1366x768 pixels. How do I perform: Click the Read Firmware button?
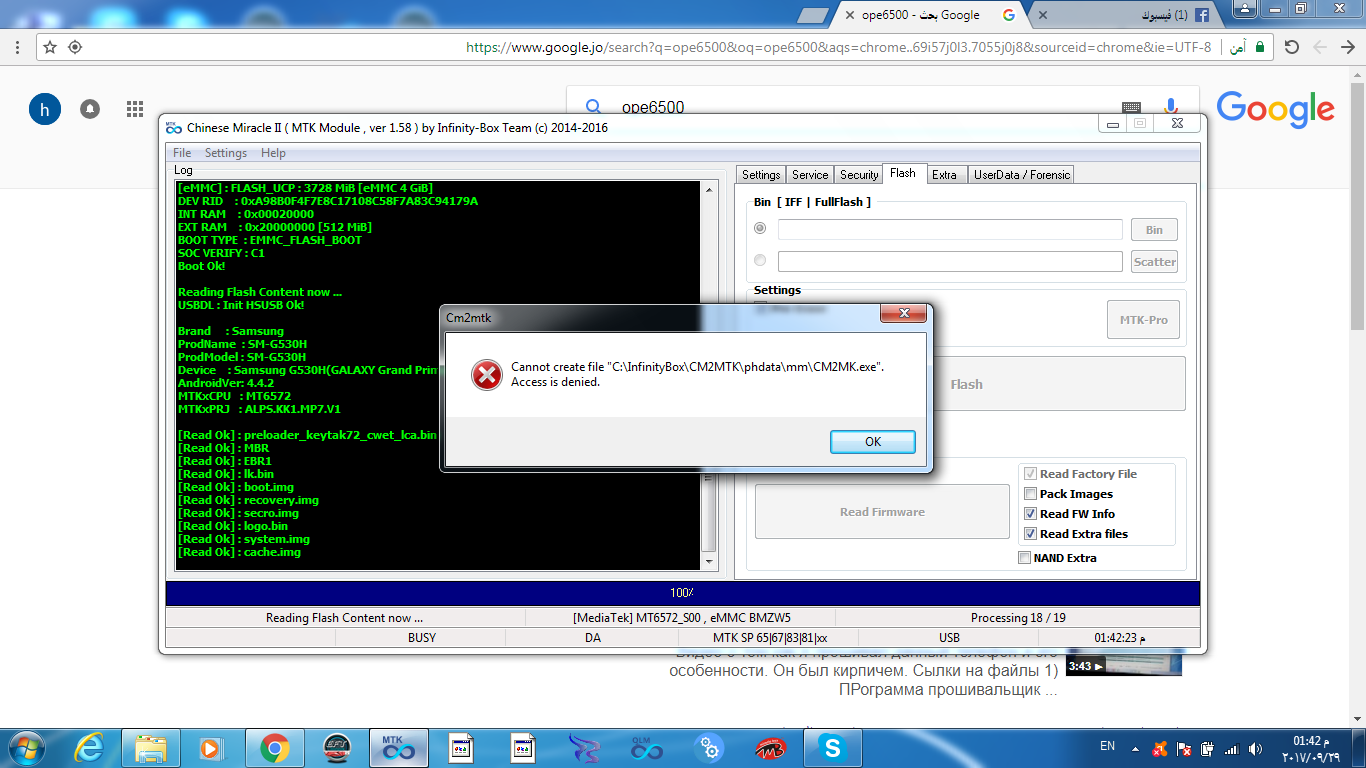(x=882, y=512)
